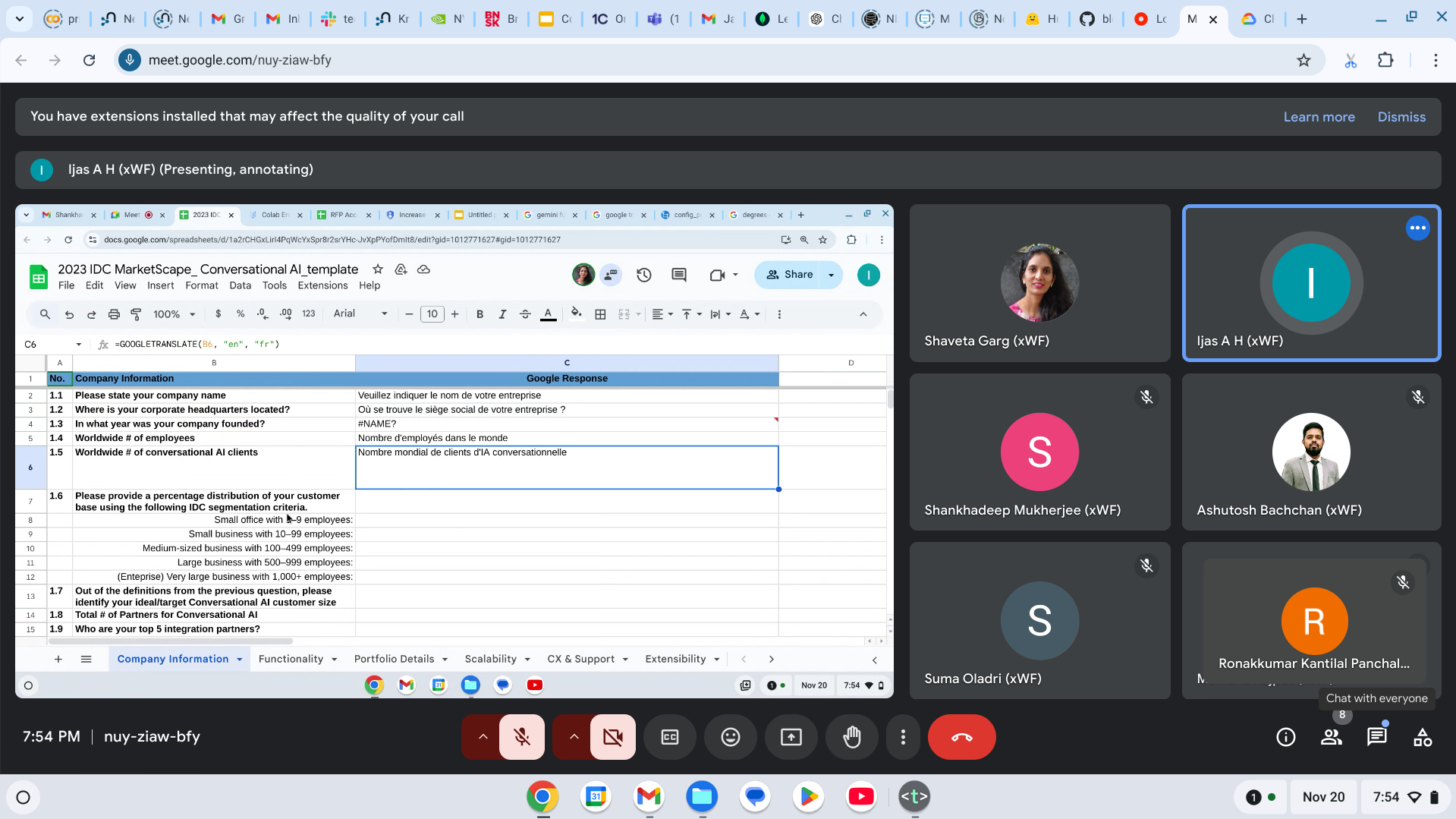The image size is (1456, 819).
Task: Click the undo arrow in Sheets
Action: (x=69, y=314)
